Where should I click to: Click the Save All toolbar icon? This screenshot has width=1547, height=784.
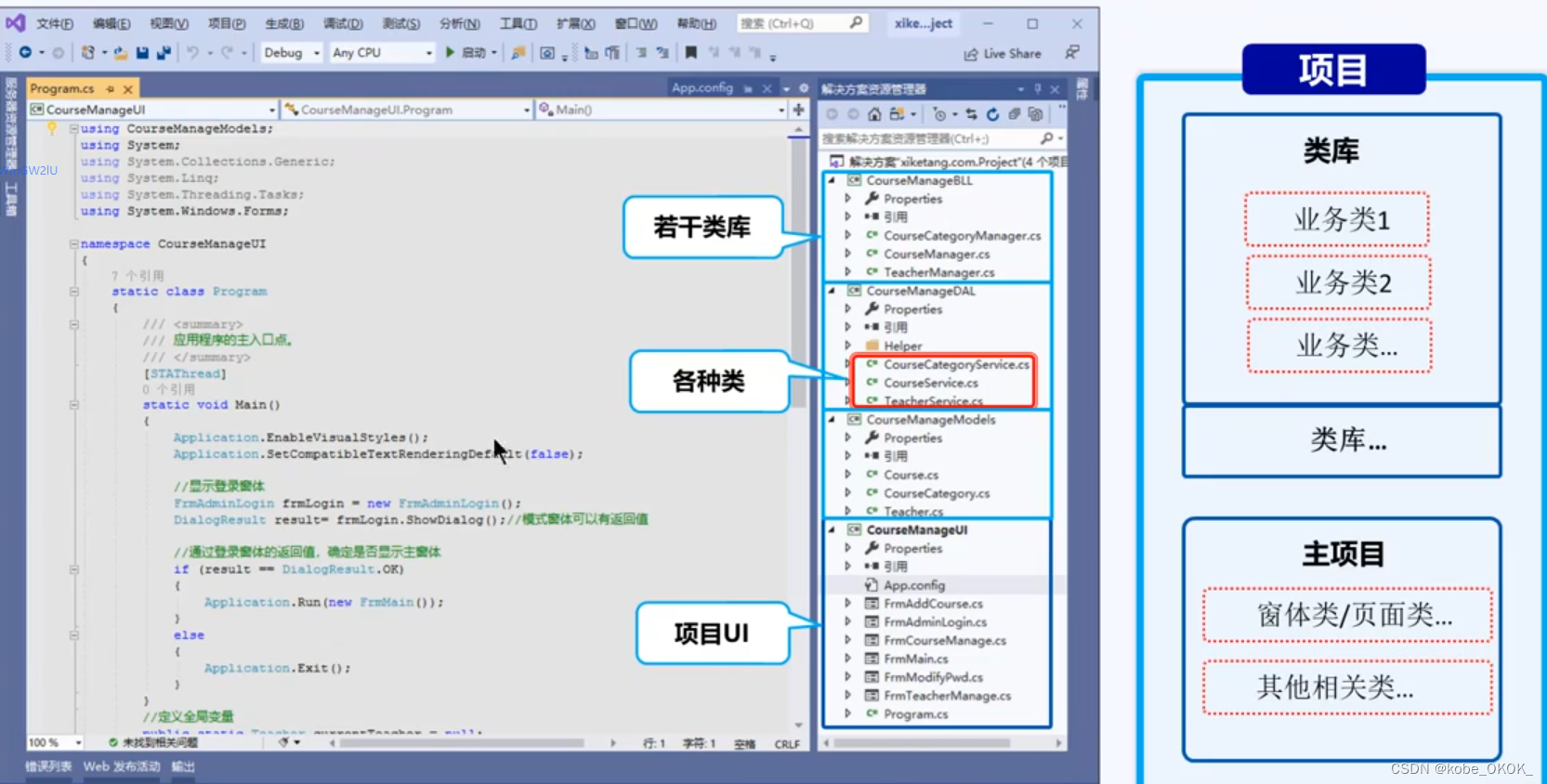tap(164, 53)
